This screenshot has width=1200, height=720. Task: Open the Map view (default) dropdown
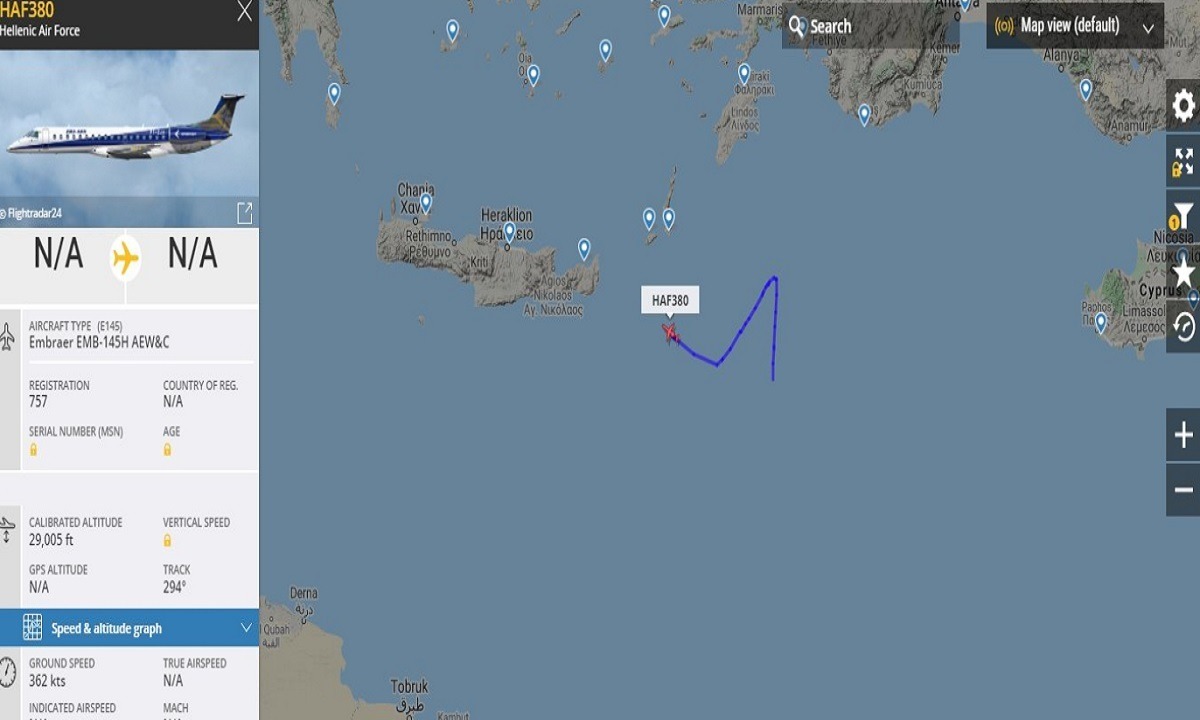pyautogui.click(x=1075, y=25)
